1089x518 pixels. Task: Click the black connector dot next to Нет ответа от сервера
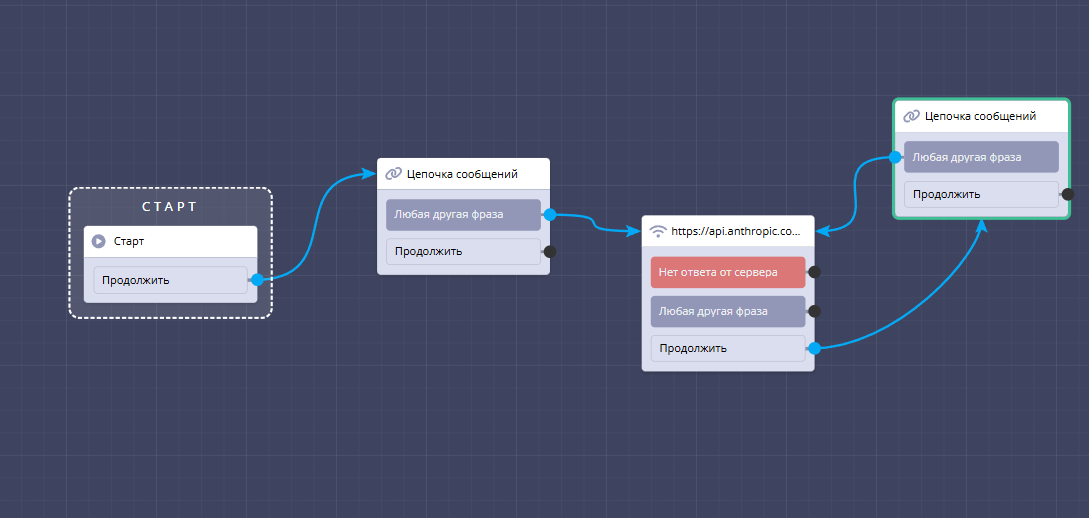tap(814, 272)
